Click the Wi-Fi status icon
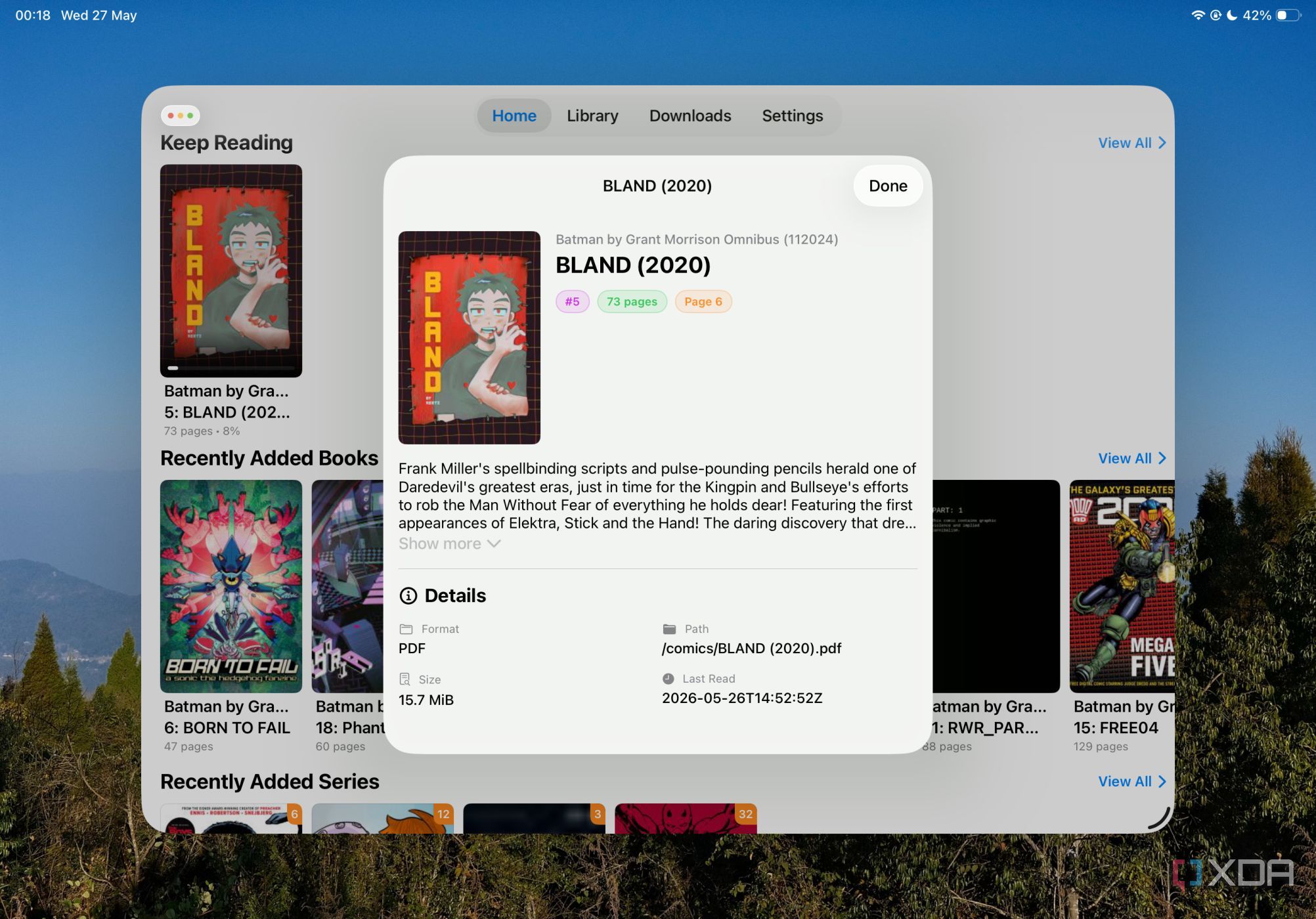 tap(1198, 15)
